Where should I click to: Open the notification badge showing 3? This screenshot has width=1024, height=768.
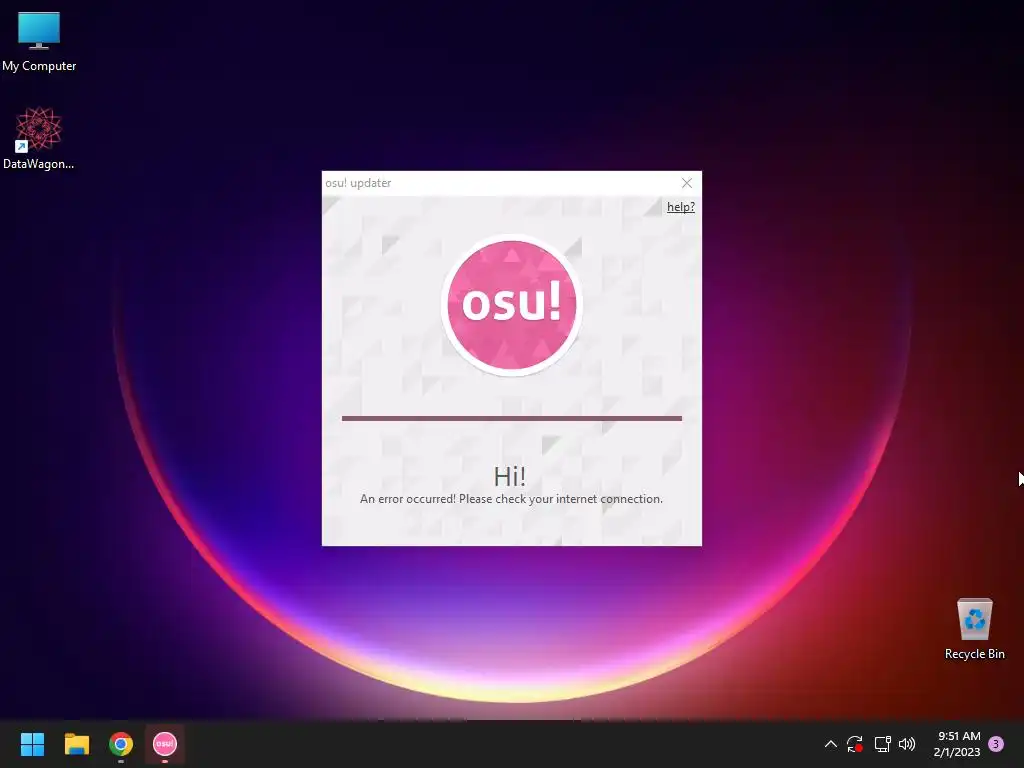point(996,744)
